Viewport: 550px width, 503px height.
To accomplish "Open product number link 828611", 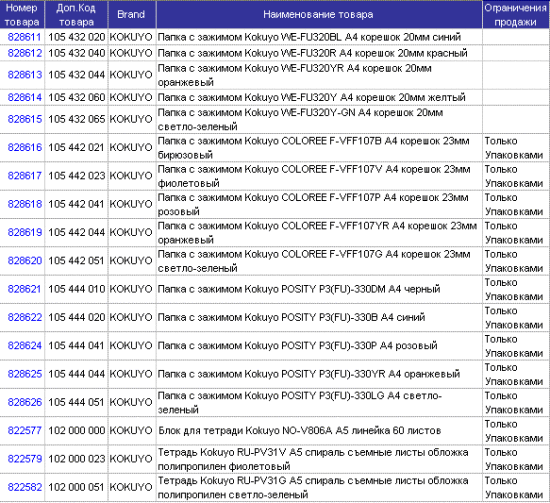I will [x=25, y=37].
